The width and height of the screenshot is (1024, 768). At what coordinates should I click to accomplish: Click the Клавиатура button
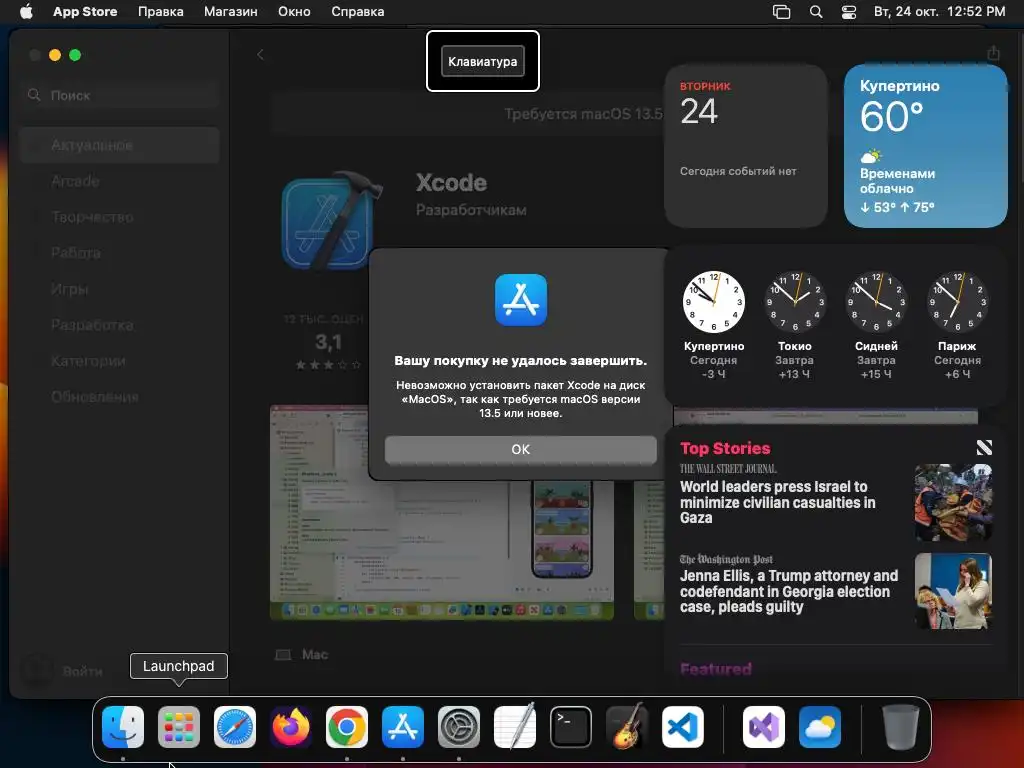tap(483, 61)
